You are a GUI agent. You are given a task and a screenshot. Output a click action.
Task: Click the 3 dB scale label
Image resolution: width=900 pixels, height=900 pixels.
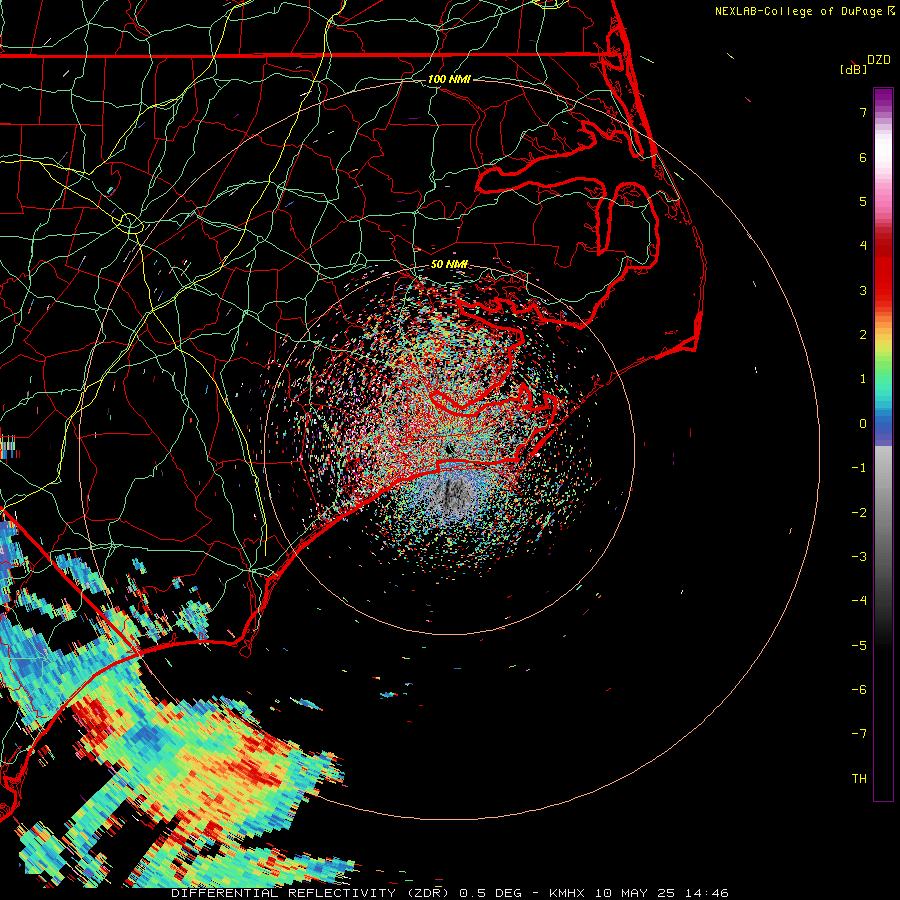(x=863, y=290)
